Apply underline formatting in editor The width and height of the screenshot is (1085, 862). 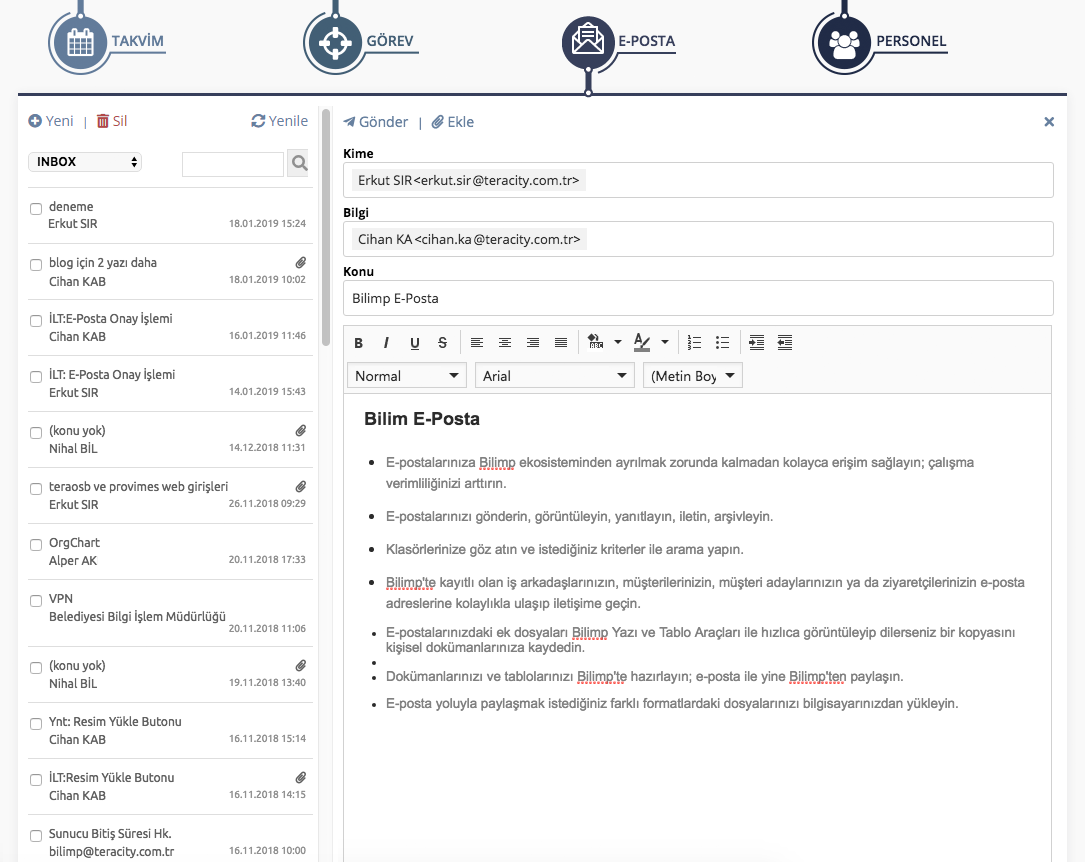pyautogui.click(x=414, y=343)
